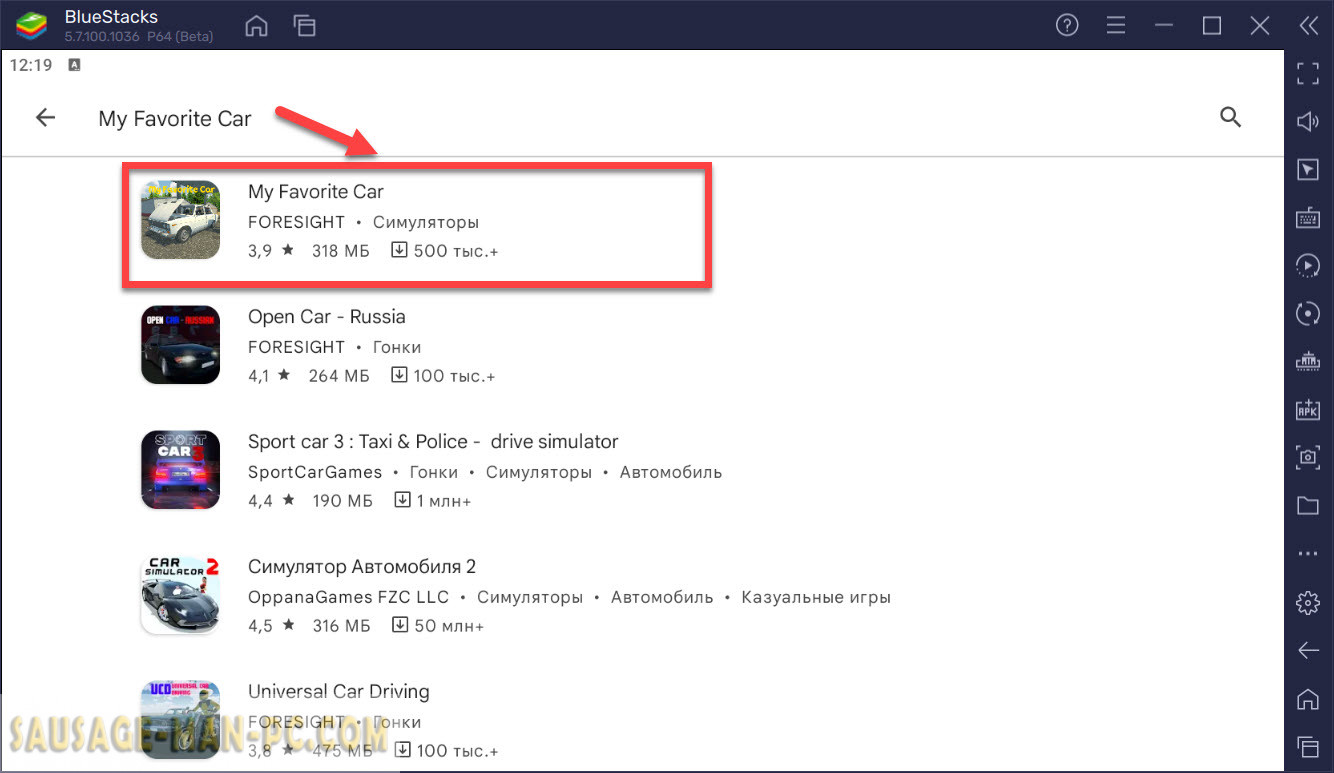Click the "316 МБ" size label
This screenshot has height=773, width=1334.
341,626
